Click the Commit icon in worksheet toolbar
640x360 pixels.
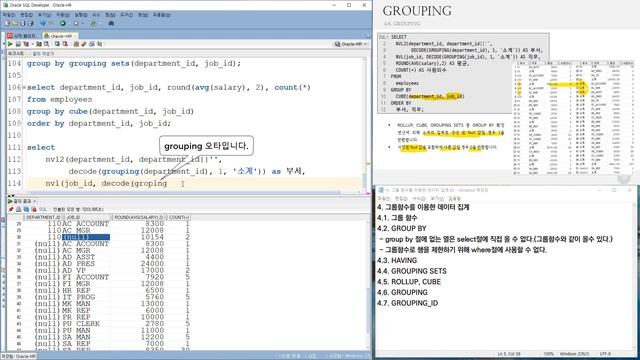click(58, 44)
